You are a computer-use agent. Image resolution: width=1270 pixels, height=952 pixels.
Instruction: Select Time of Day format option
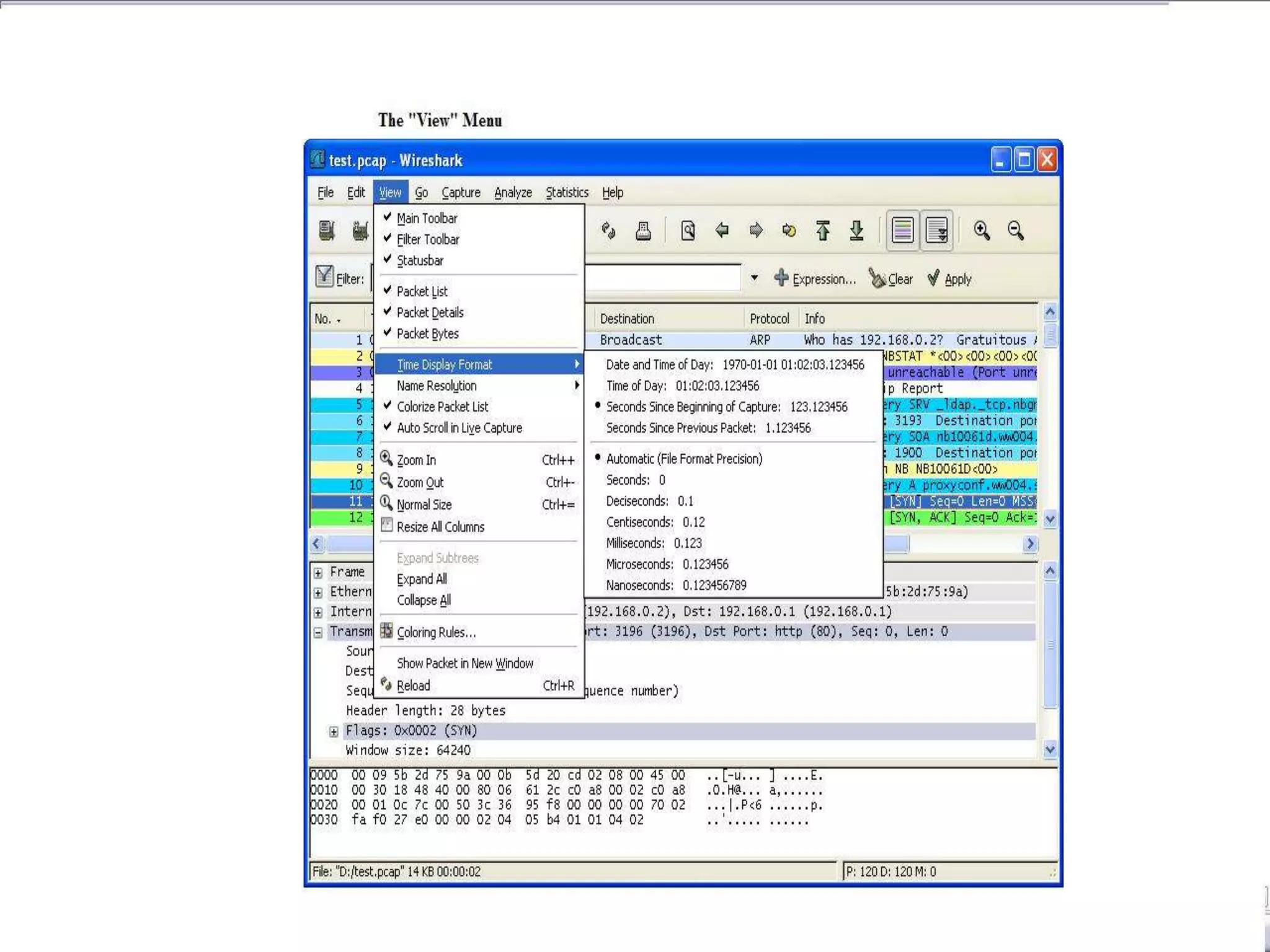click(x=682, y=386)
